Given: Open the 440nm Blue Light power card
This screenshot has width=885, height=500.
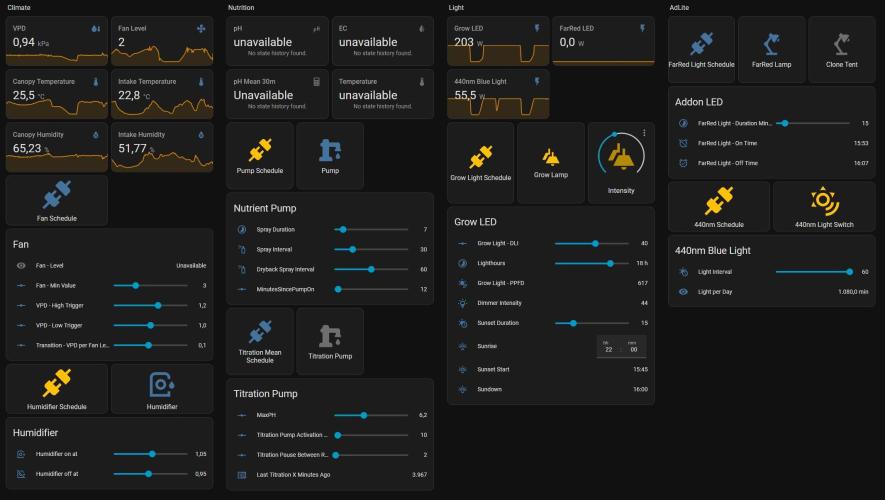Looking at the screenshot, I should point(498,94).
